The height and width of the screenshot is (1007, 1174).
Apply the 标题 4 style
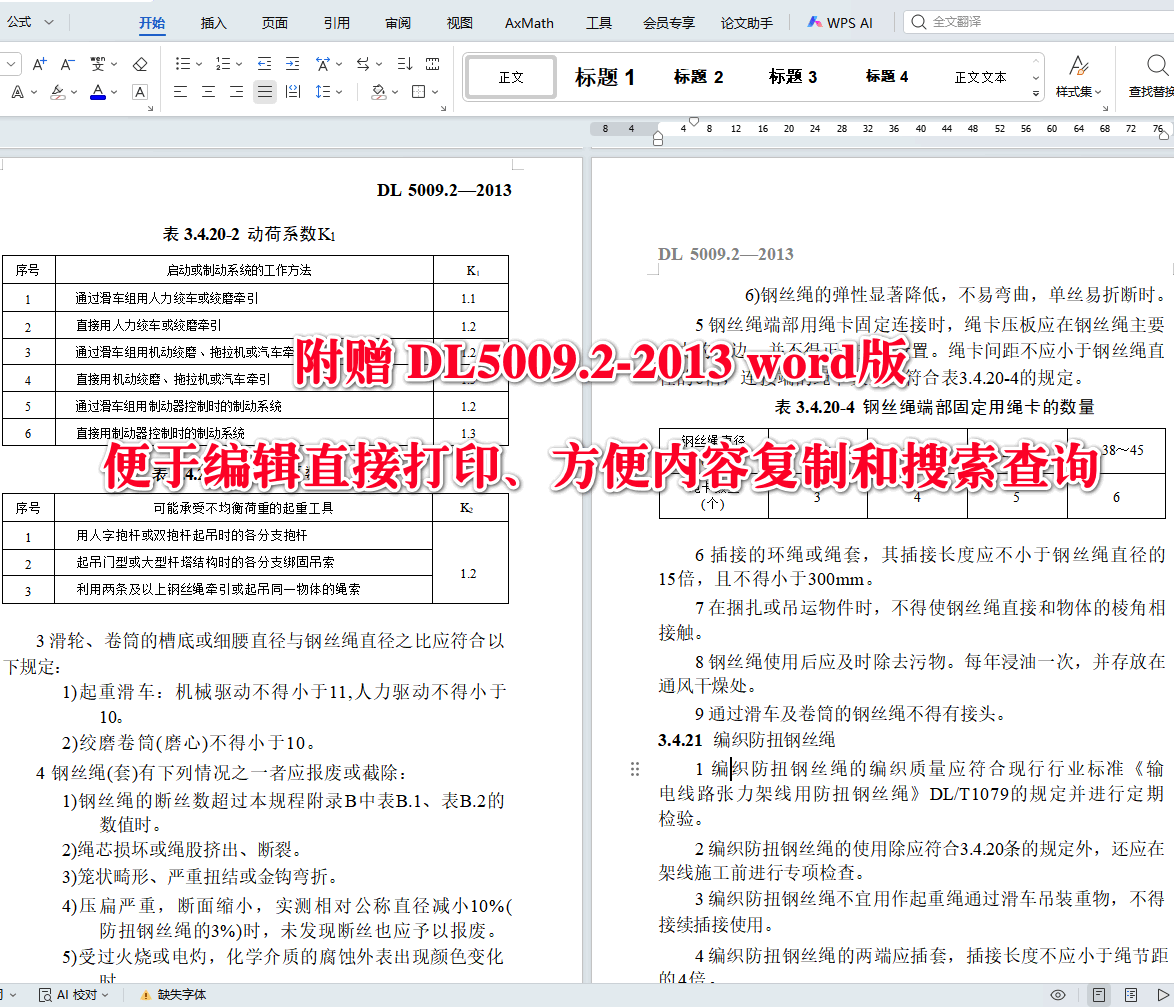pos(886,77)
